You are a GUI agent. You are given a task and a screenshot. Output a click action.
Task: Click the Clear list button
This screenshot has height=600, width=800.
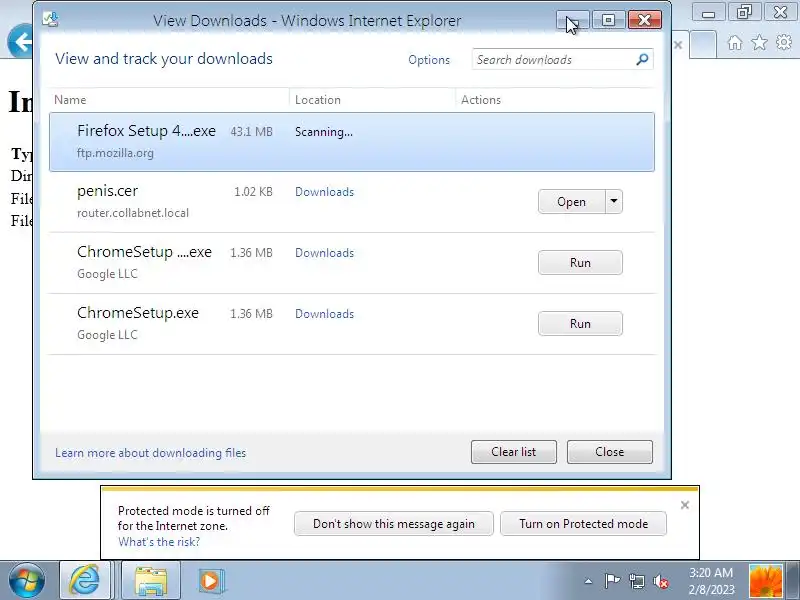click(513, 452)
